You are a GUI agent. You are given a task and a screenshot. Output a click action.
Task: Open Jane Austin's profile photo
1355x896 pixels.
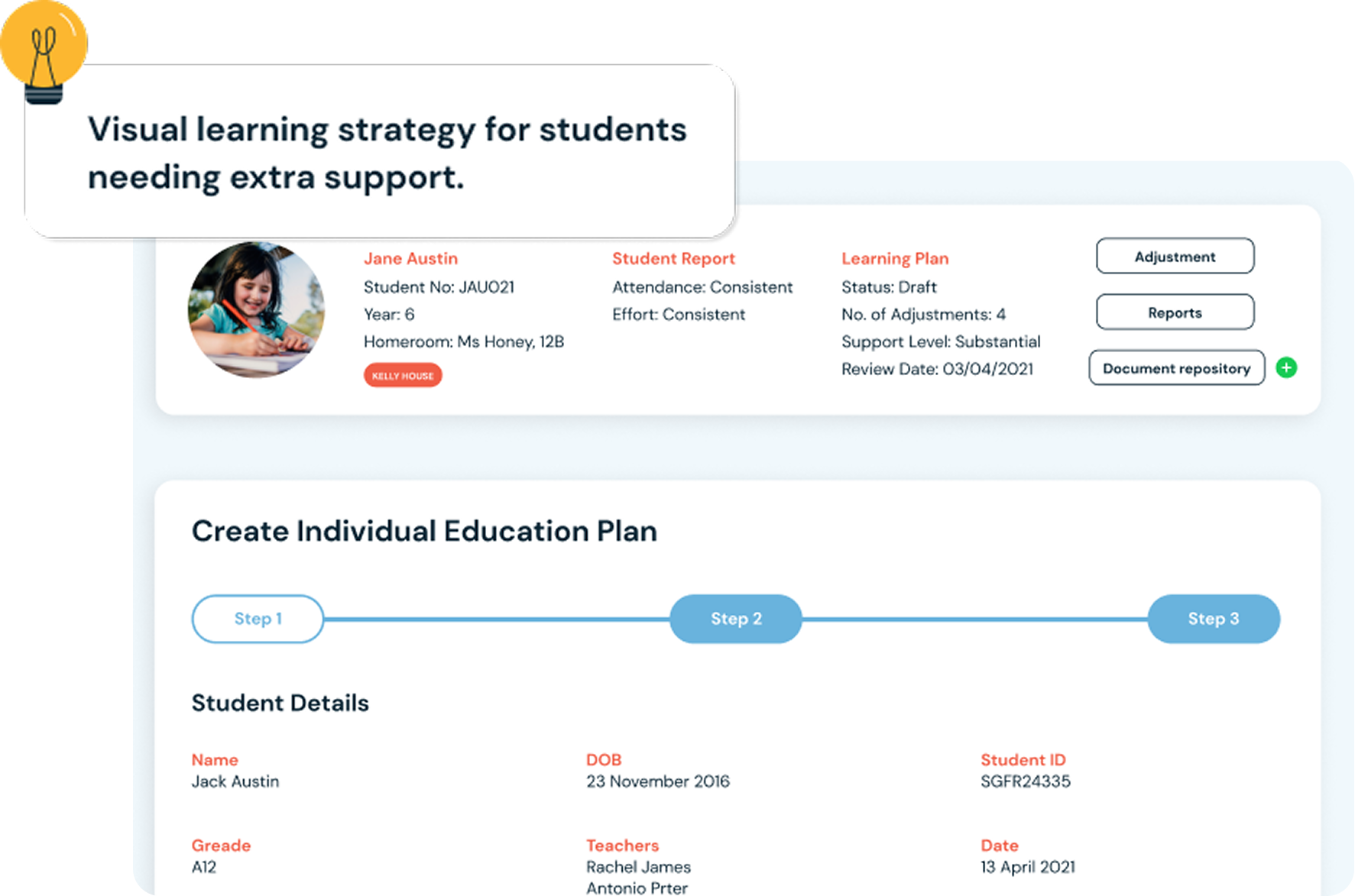[256, 309]
